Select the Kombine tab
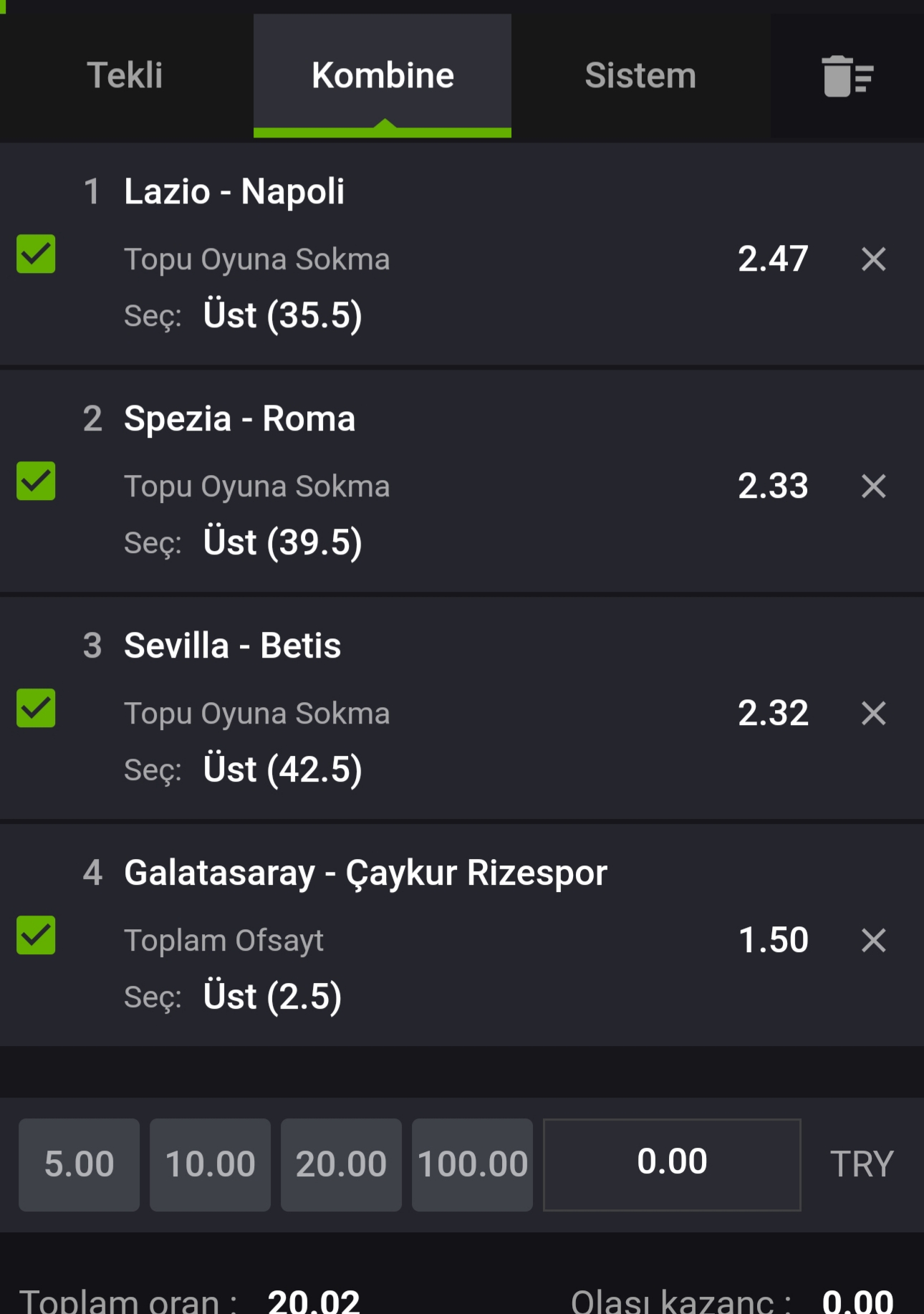The width and height of the screenshot is (924, 1314). pyautogui.click(x=382, y=76)
